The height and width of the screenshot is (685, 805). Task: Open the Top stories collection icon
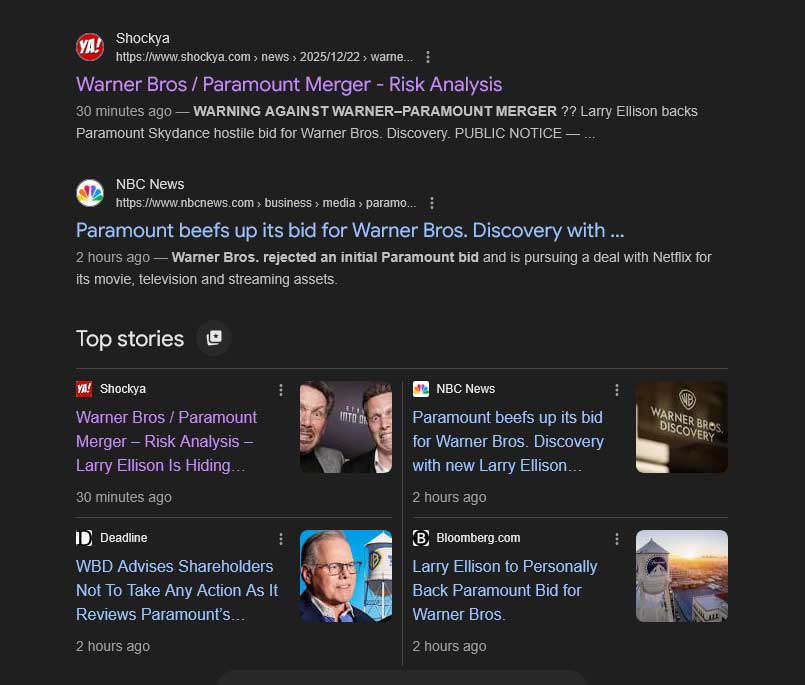214,338
